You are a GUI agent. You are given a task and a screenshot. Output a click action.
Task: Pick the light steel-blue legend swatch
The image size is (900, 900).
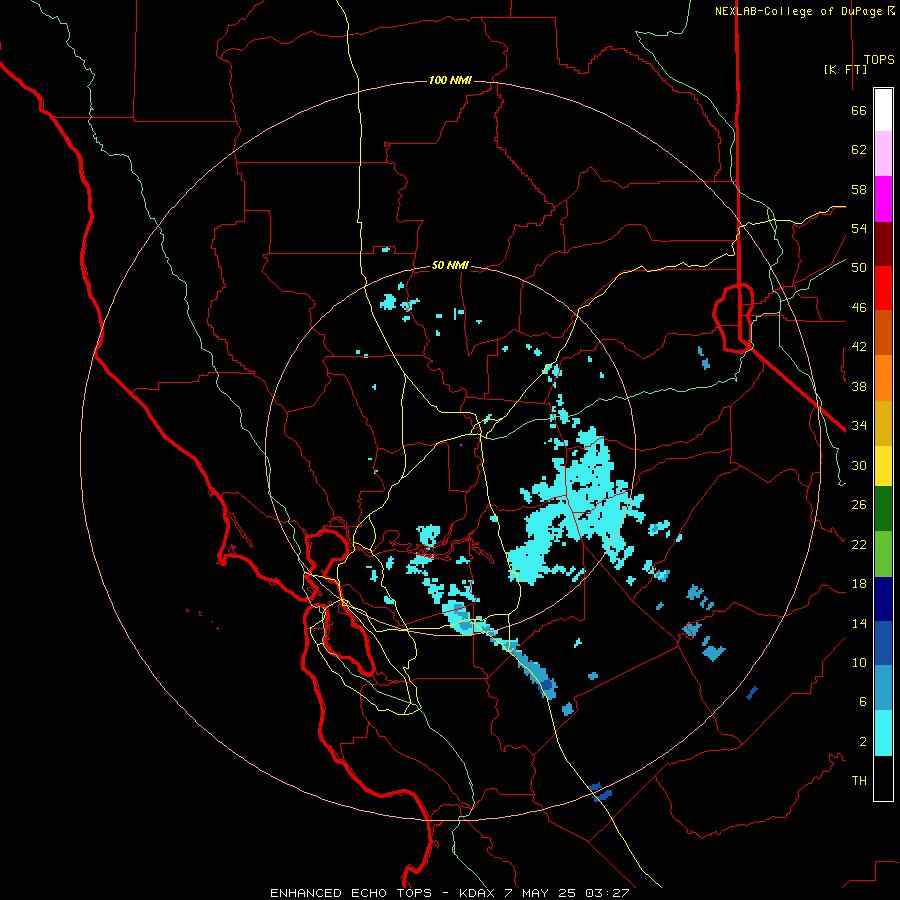pos(883,688)
